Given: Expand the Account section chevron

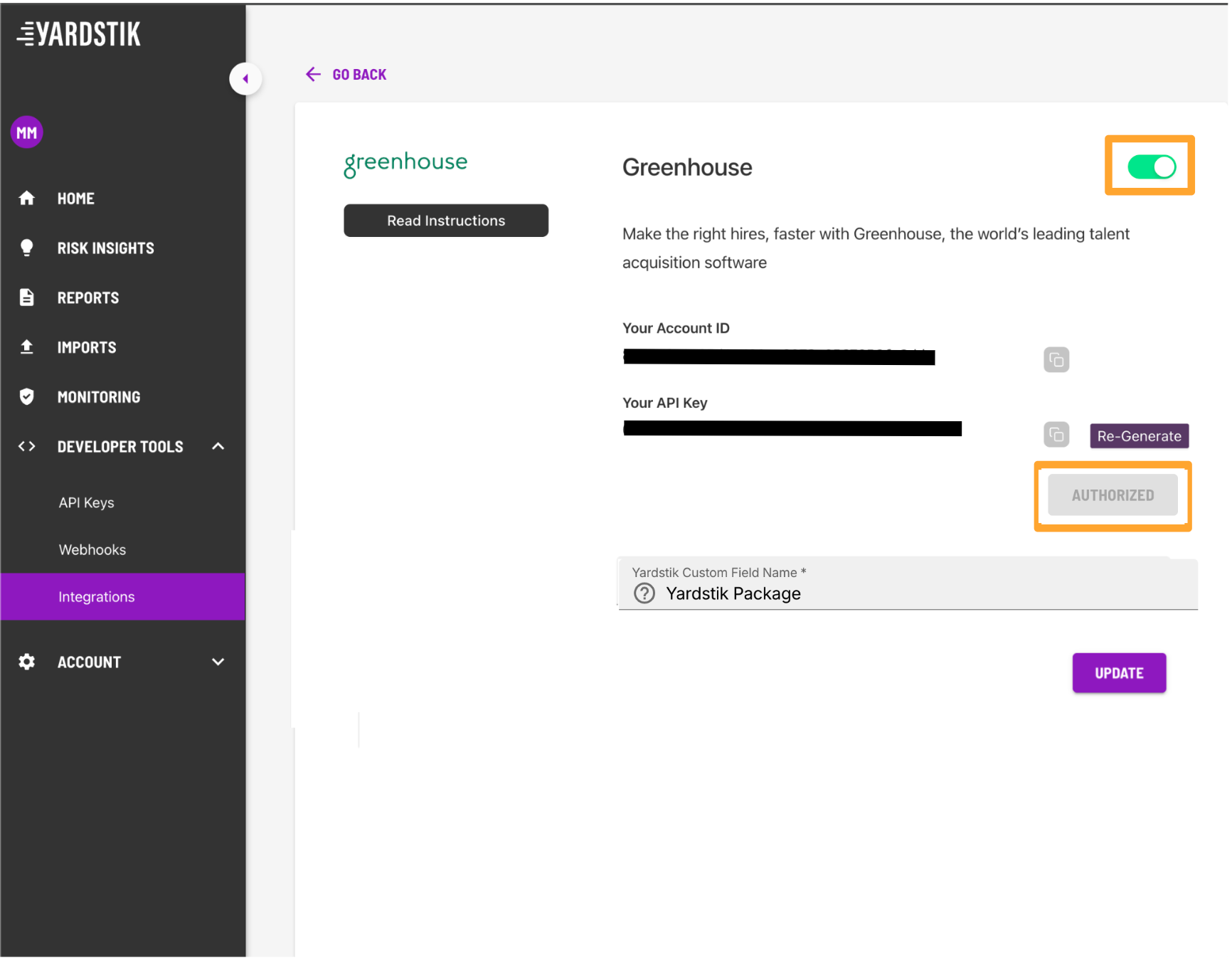Looking at the screenshot, I should (218, 662).
